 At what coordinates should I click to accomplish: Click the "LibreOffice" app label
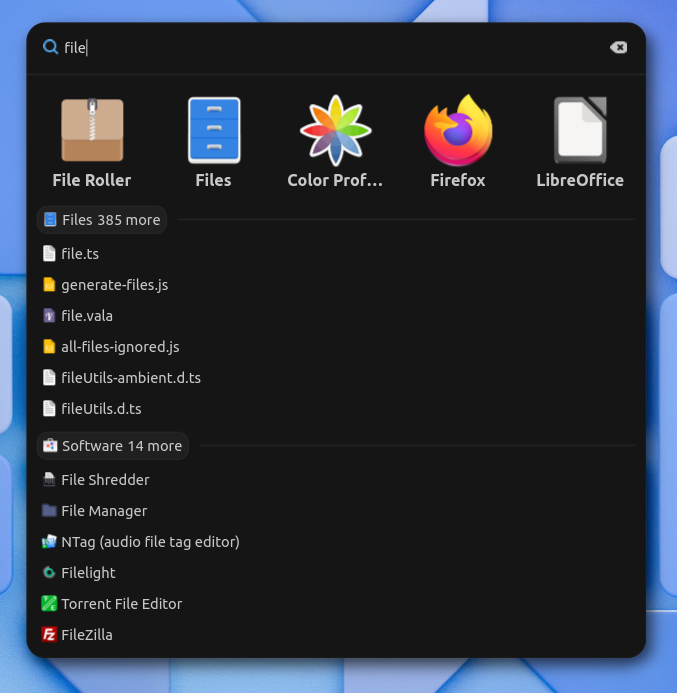point(580,180)
